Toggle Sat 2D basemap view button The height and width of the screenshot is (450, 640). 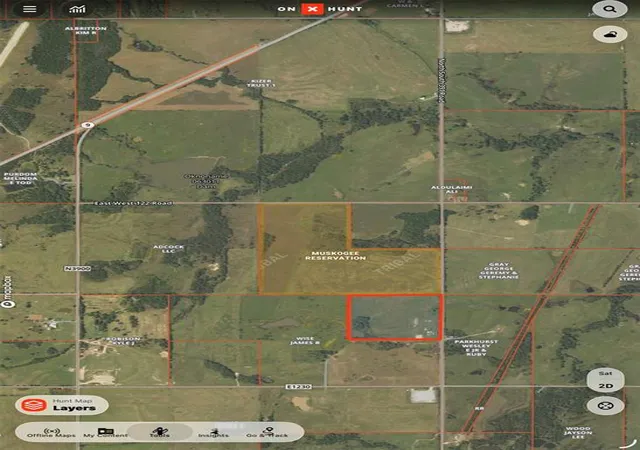point(605,380)
